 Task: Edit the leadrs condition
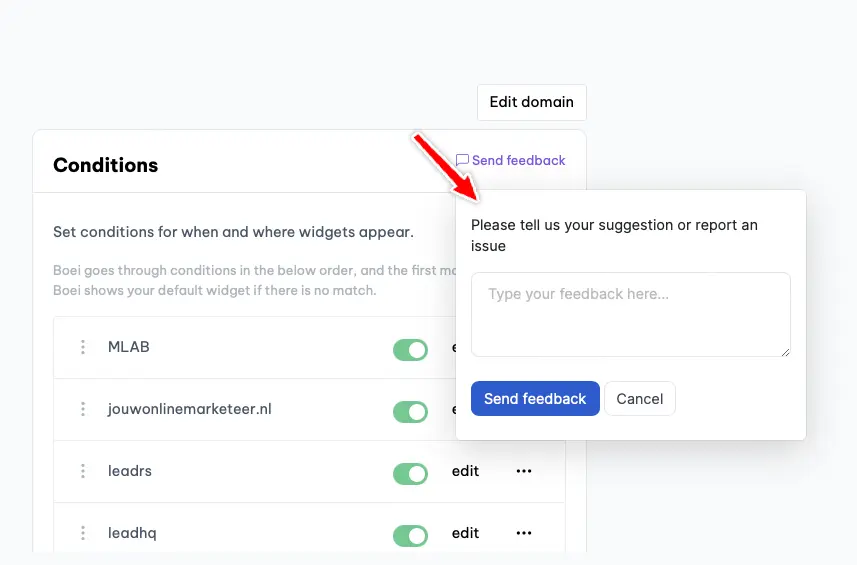(465, 471)
